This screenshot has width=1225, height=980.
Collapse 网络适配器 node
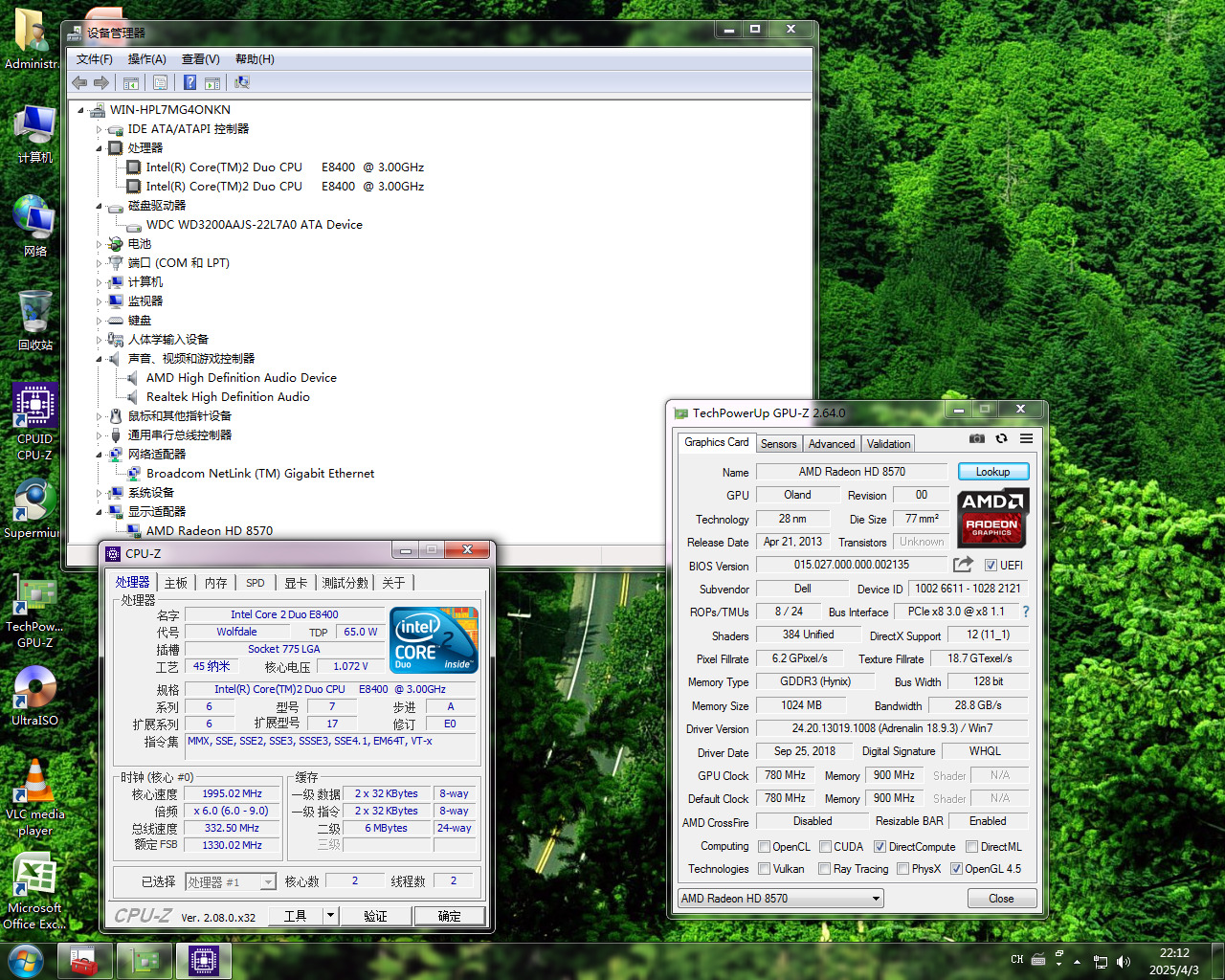[x=99, y=455]
